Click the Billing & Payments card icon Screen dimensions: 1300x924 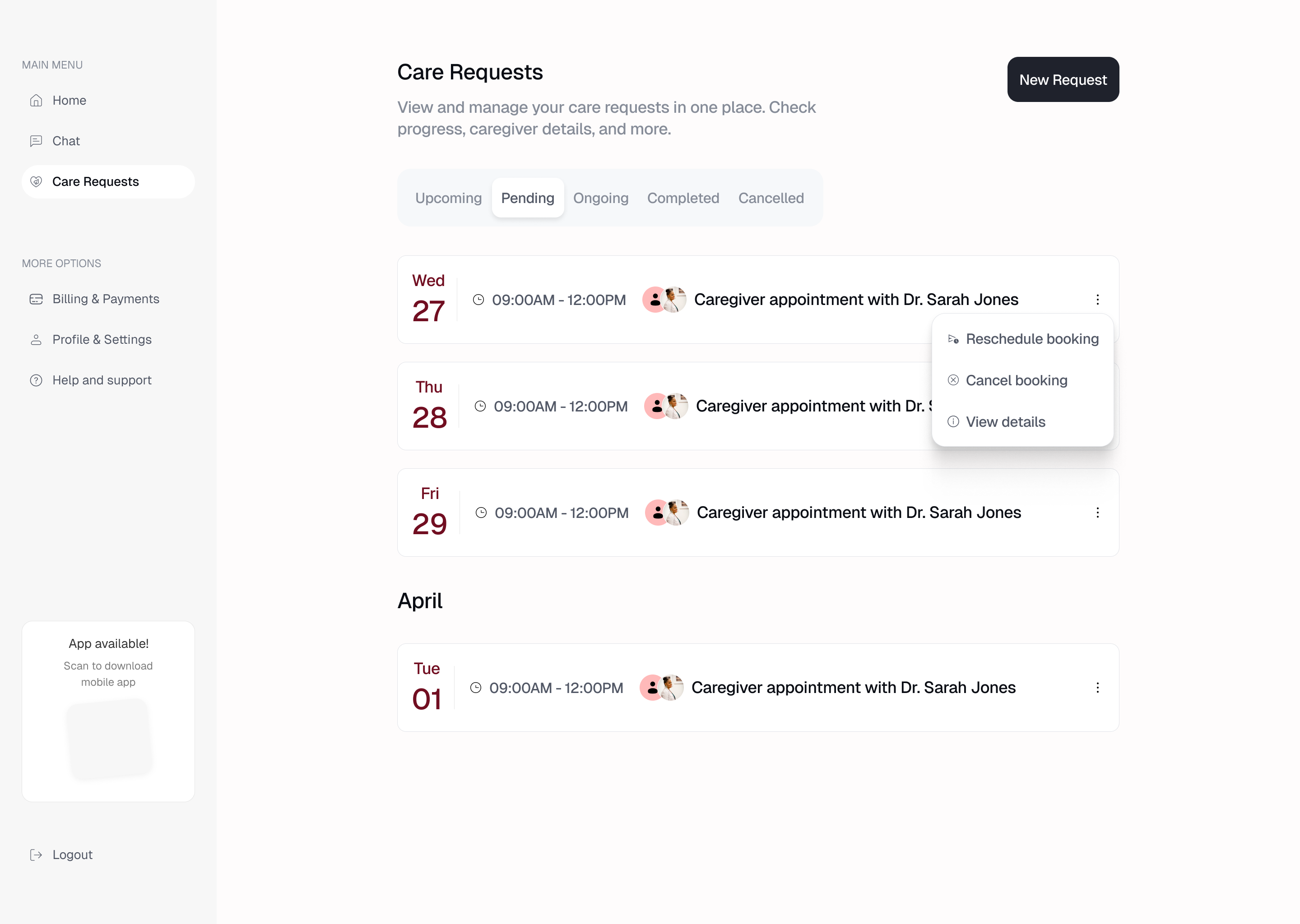[x=36, y=299]
